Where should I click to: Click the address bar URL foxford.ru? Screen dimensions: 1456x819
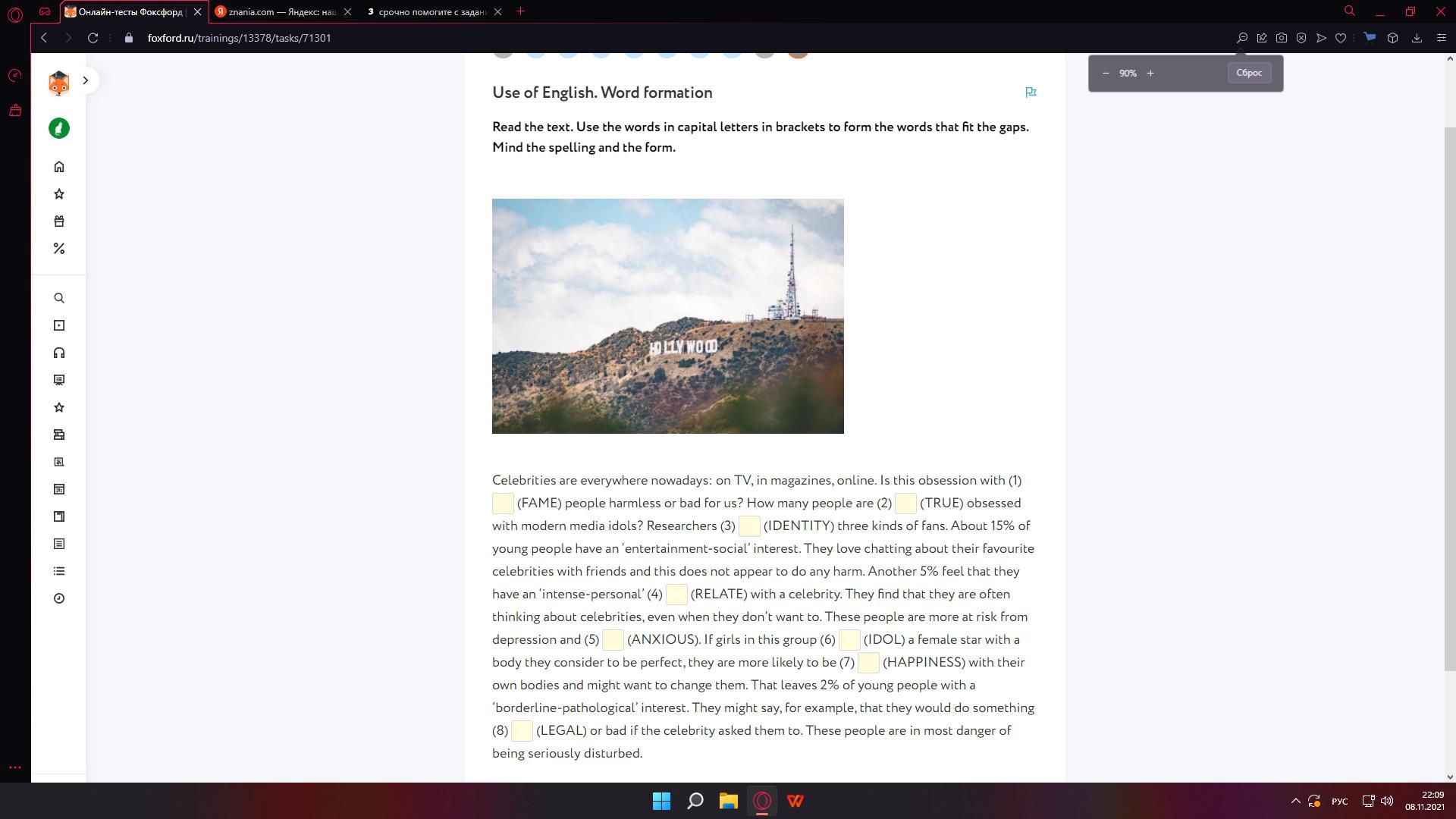click(239, 38)
